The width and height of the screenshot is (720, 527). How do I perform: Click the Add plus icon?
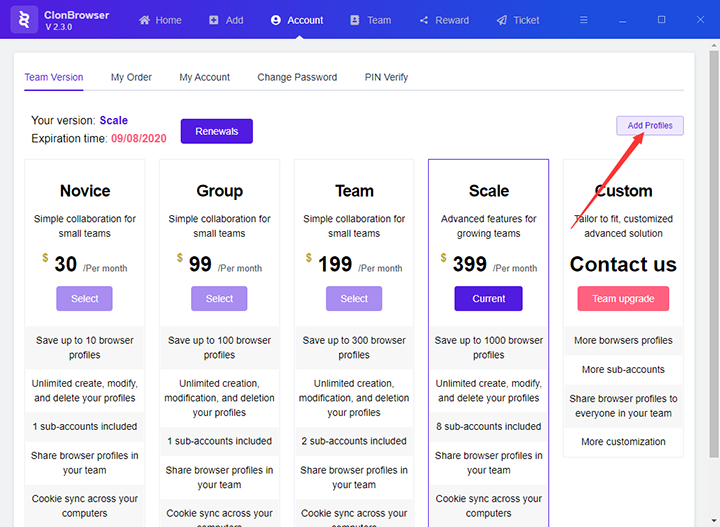tap(214, 20)
